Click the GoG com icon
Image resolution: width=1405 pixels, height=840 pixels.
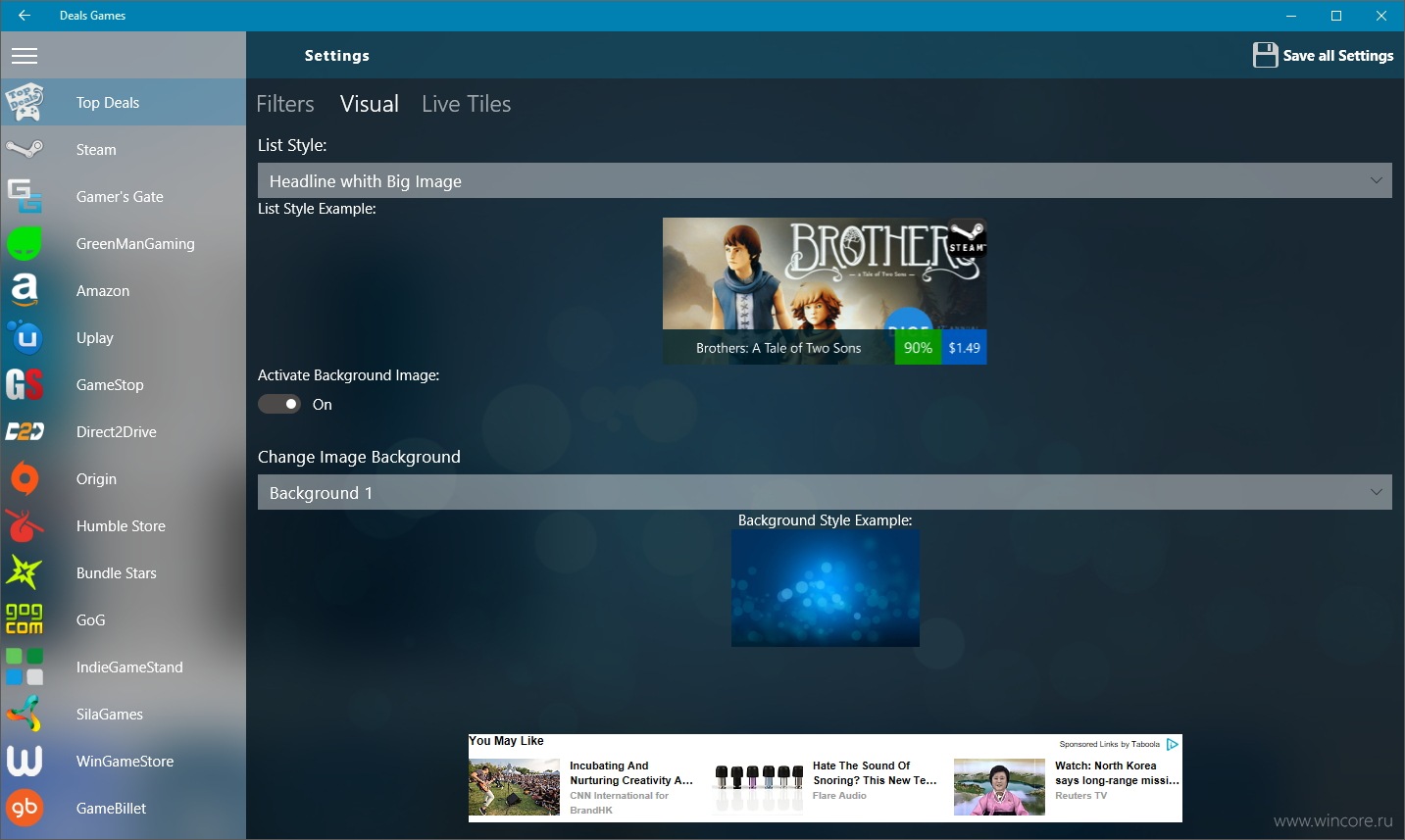[25, 619]
